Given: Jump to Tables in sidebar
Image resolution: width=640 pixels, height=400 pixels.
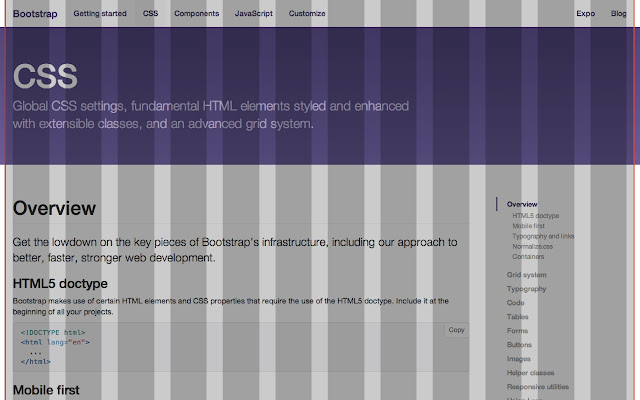Looking at the screenshot, I should pos(518,316).
